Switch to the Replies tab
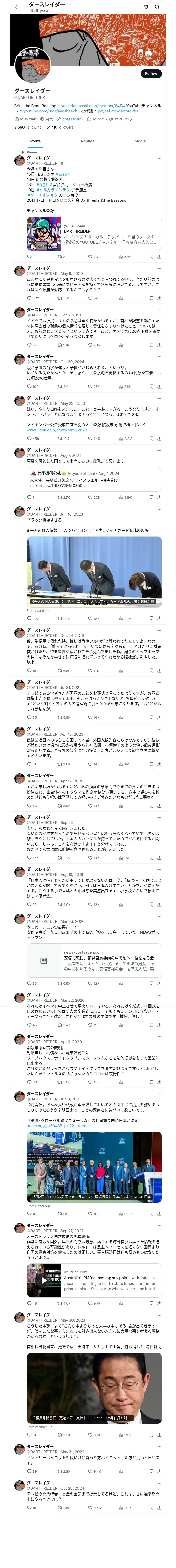Viewport: 176px width, 1568px height. click(x=87, y=141)
